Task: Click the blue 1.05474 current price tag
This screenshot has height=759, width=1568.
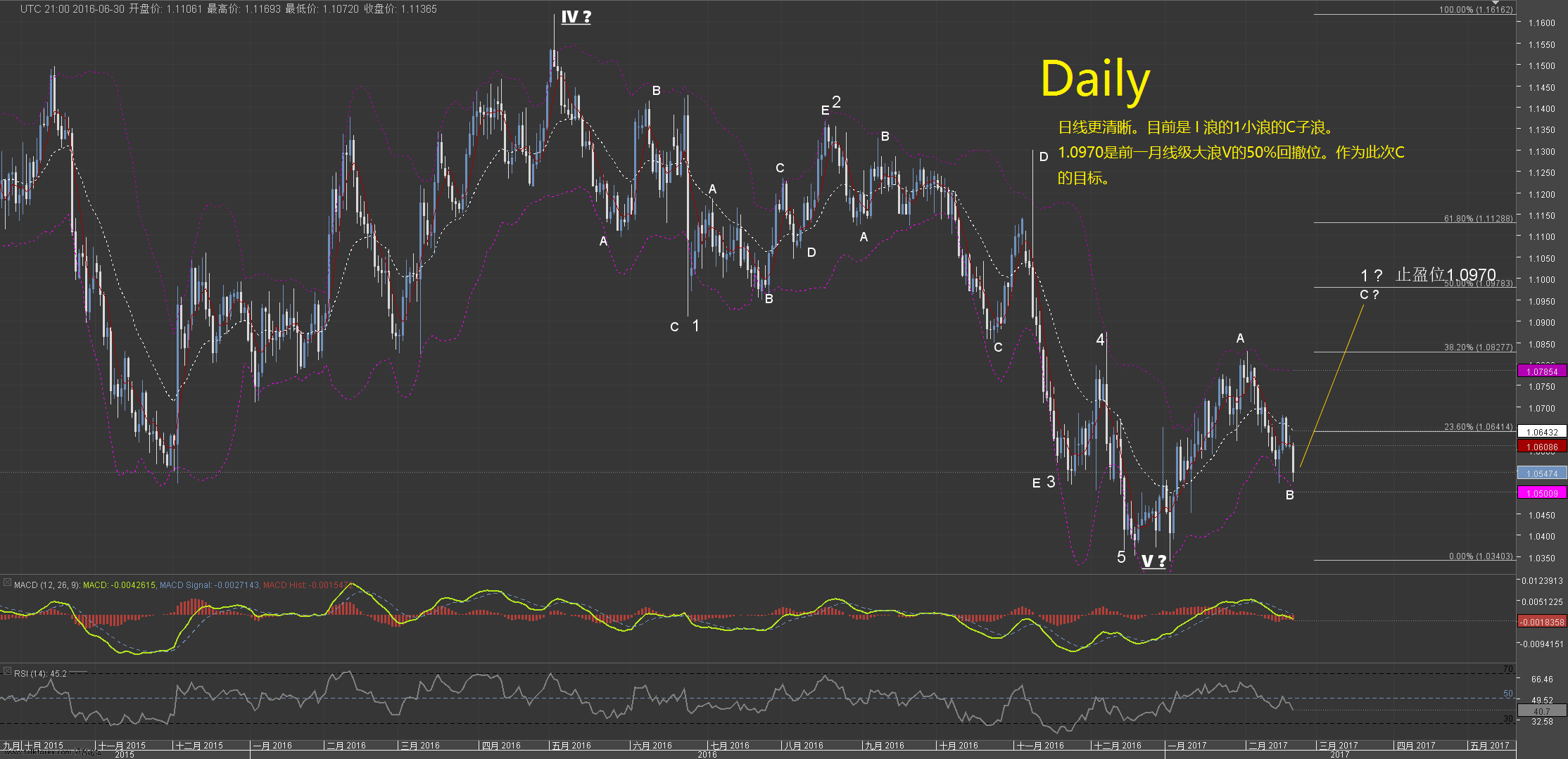Action: tap(1542, 473)
